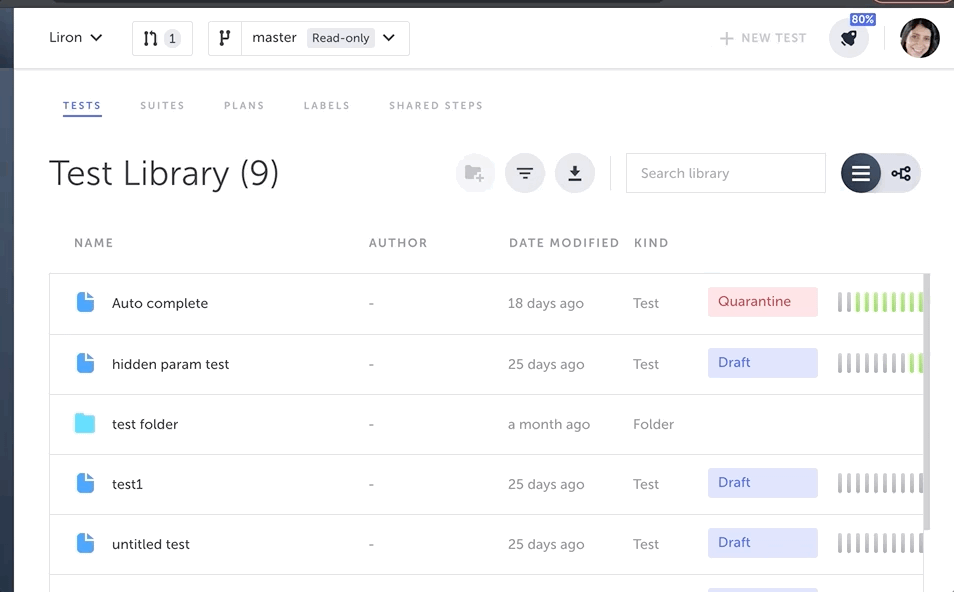The image size is (954, 592).
Task: Click the 'Folder' kind cell
Action: [653, 424]
